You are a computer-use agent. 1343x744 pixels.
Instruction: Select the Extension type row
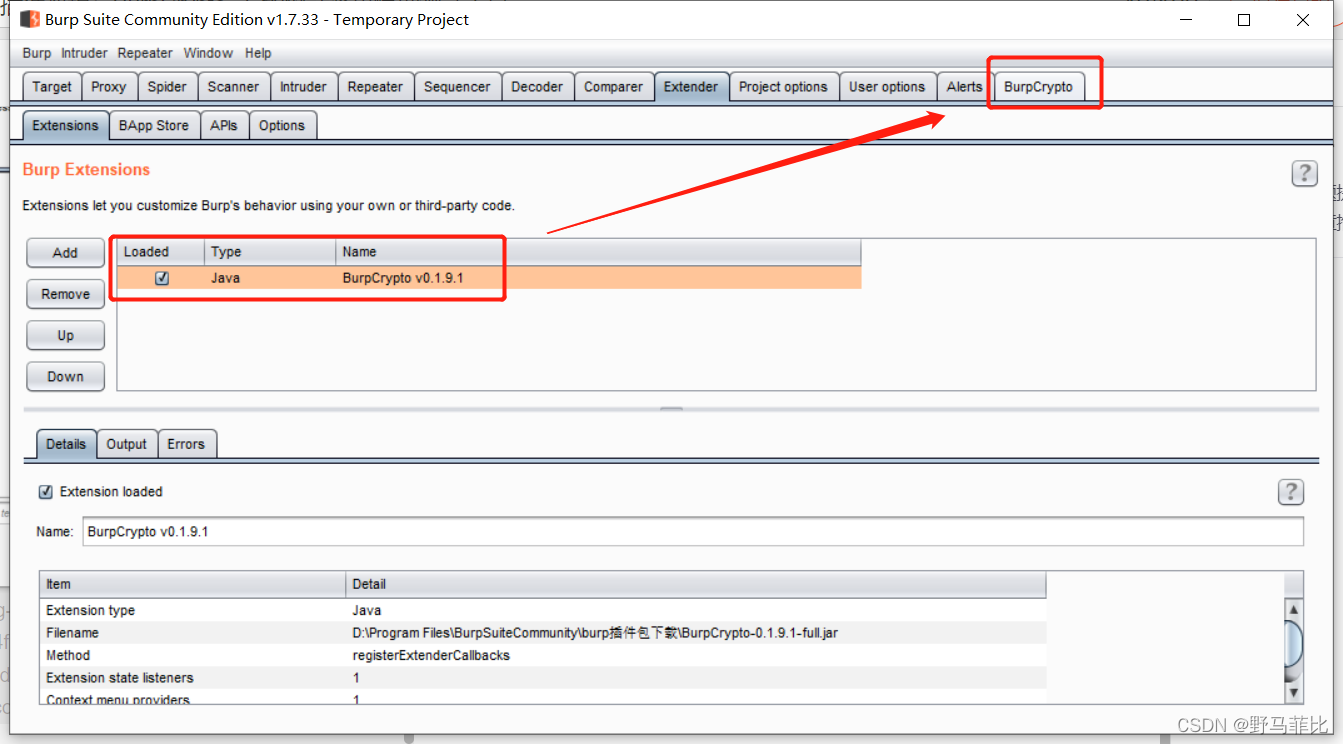543,610
